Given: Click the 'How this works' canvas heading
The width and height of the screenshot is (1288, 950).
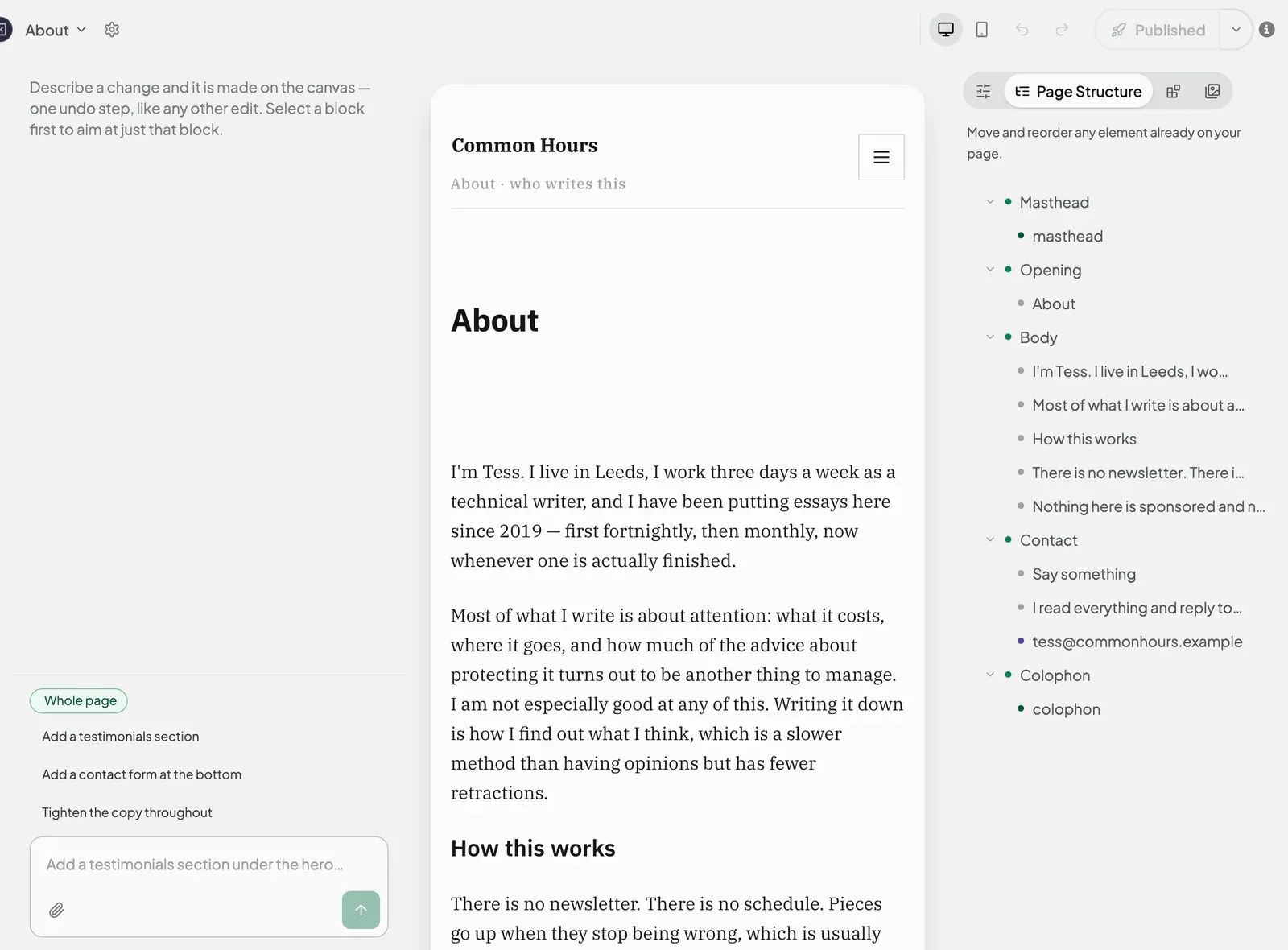Looking at the screenshot, I should (533, 849).
